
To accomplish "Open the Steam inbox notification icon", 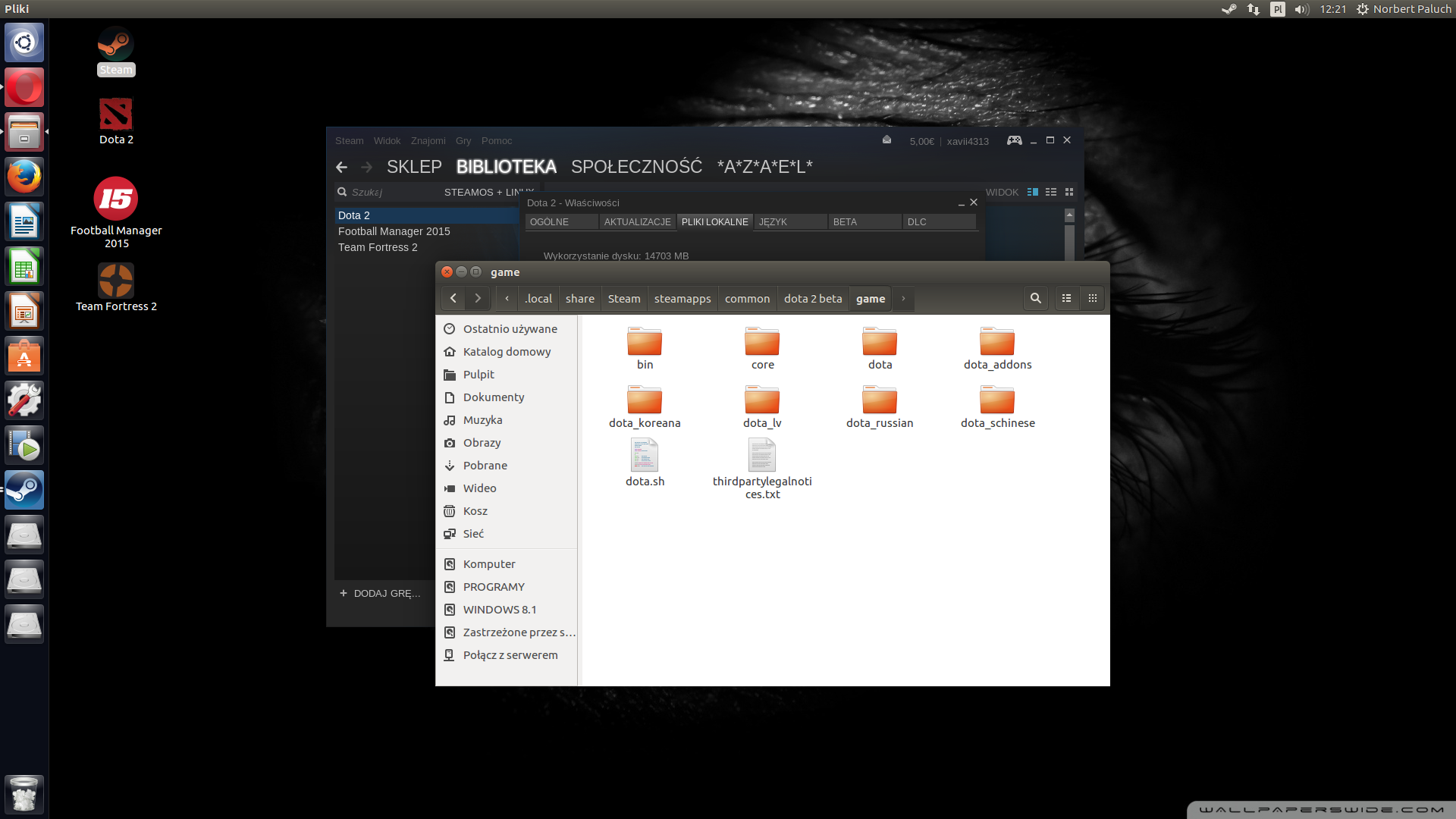I will point(886,140).
